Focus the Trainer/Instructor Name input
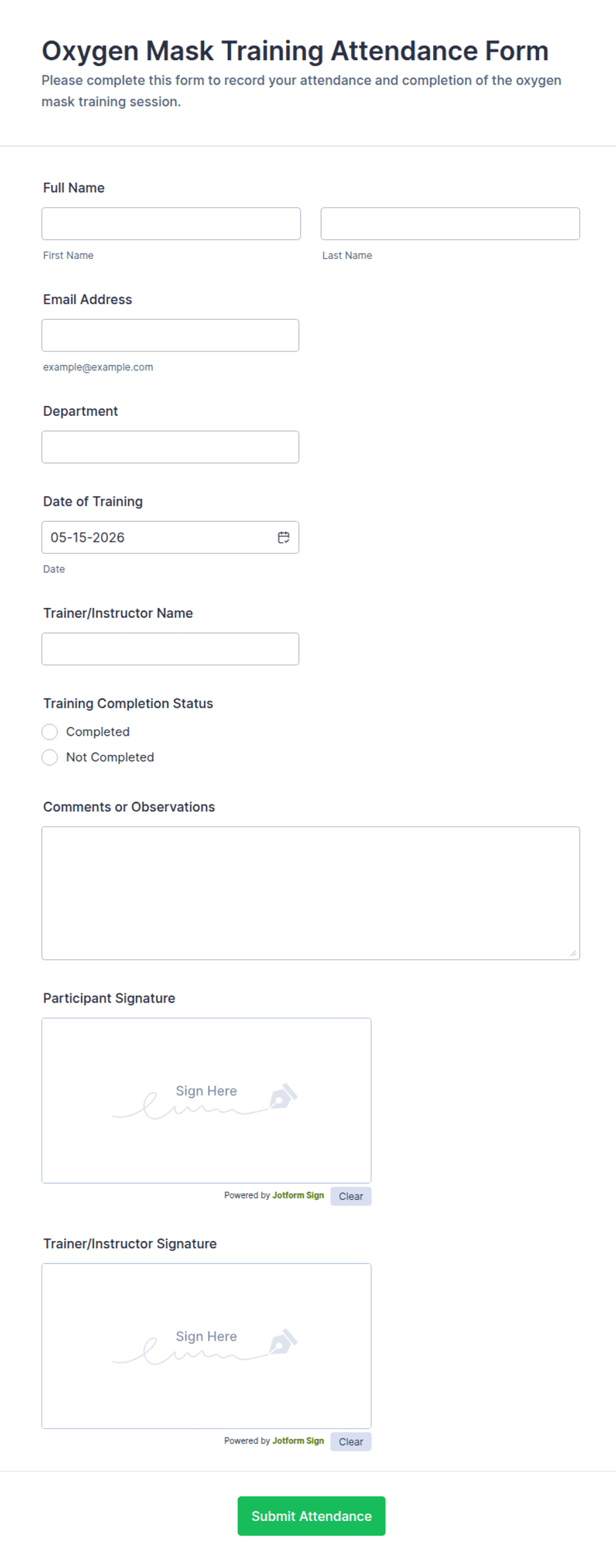This screenshot has width=616, height=1568. (170, 649)
